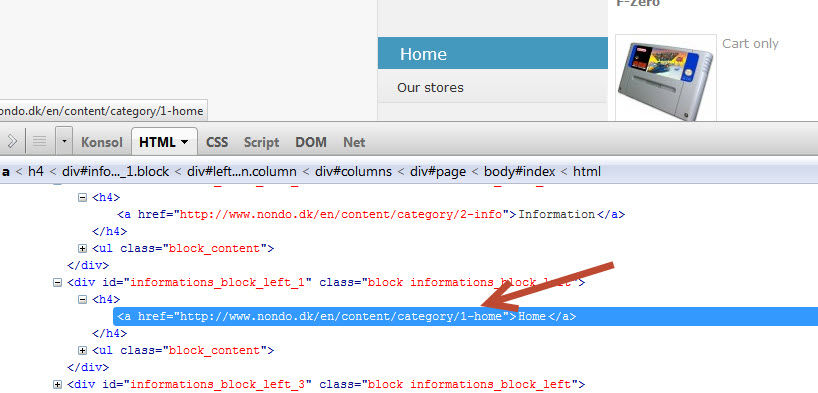Screen dimensions: 818x393
Task: Collapse the div informations_block_left_1 node
Action: click(57, 282)
